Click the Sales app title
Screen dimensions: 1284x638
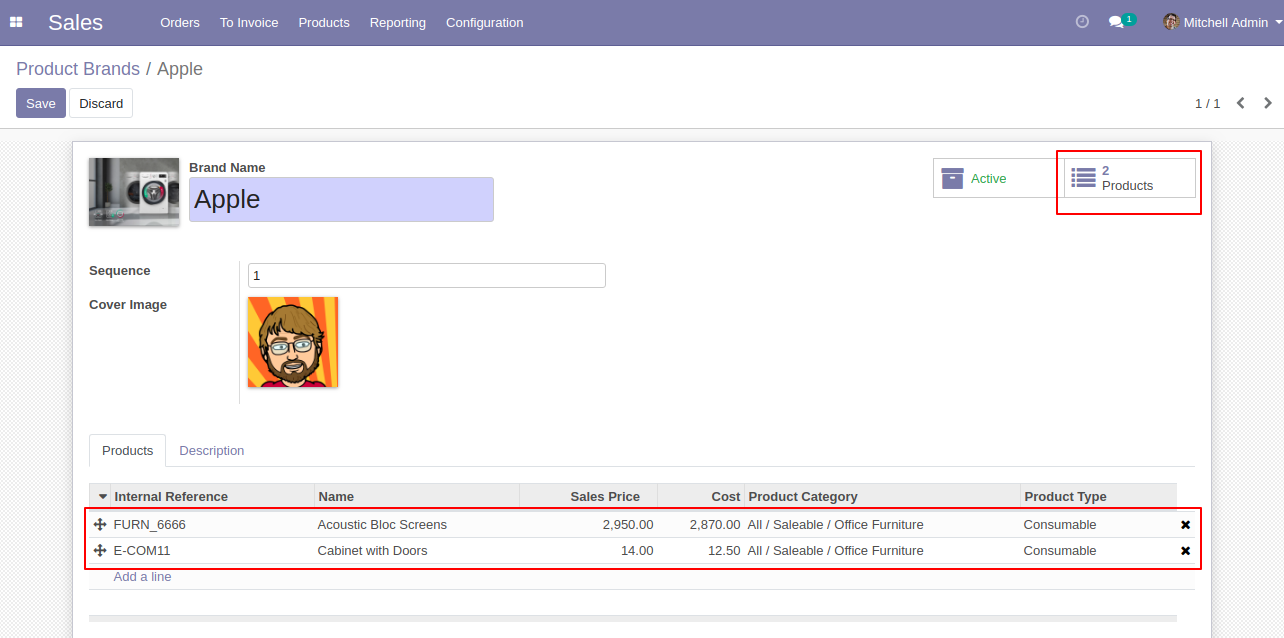(x=75, y=22)
